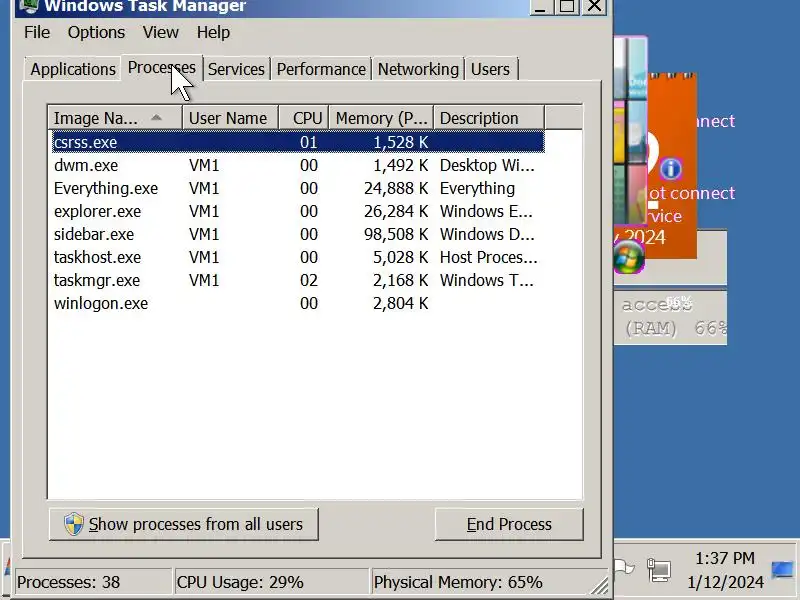This screenshot has width=800, height=600.
Task: Click the network tray icon
Action: pos(659,570)
